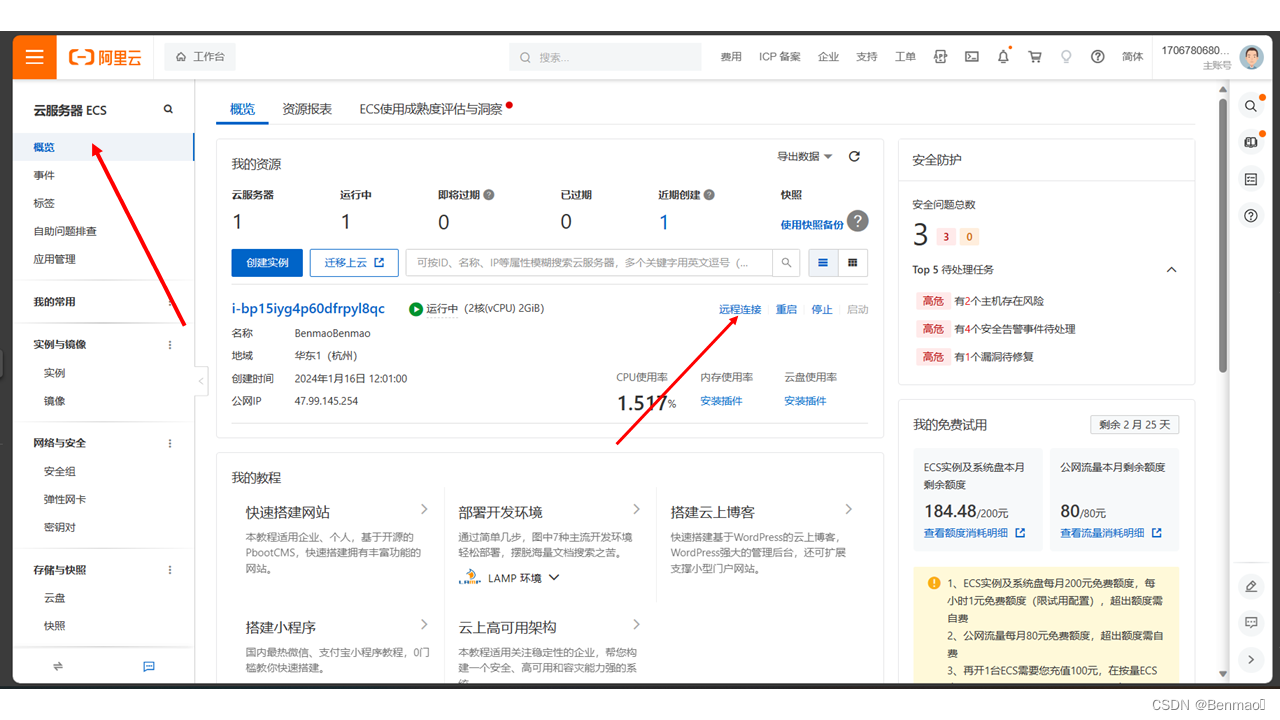Click help icon next to 即将过期
The image size is (1280, 720).
tap(489, 195)
